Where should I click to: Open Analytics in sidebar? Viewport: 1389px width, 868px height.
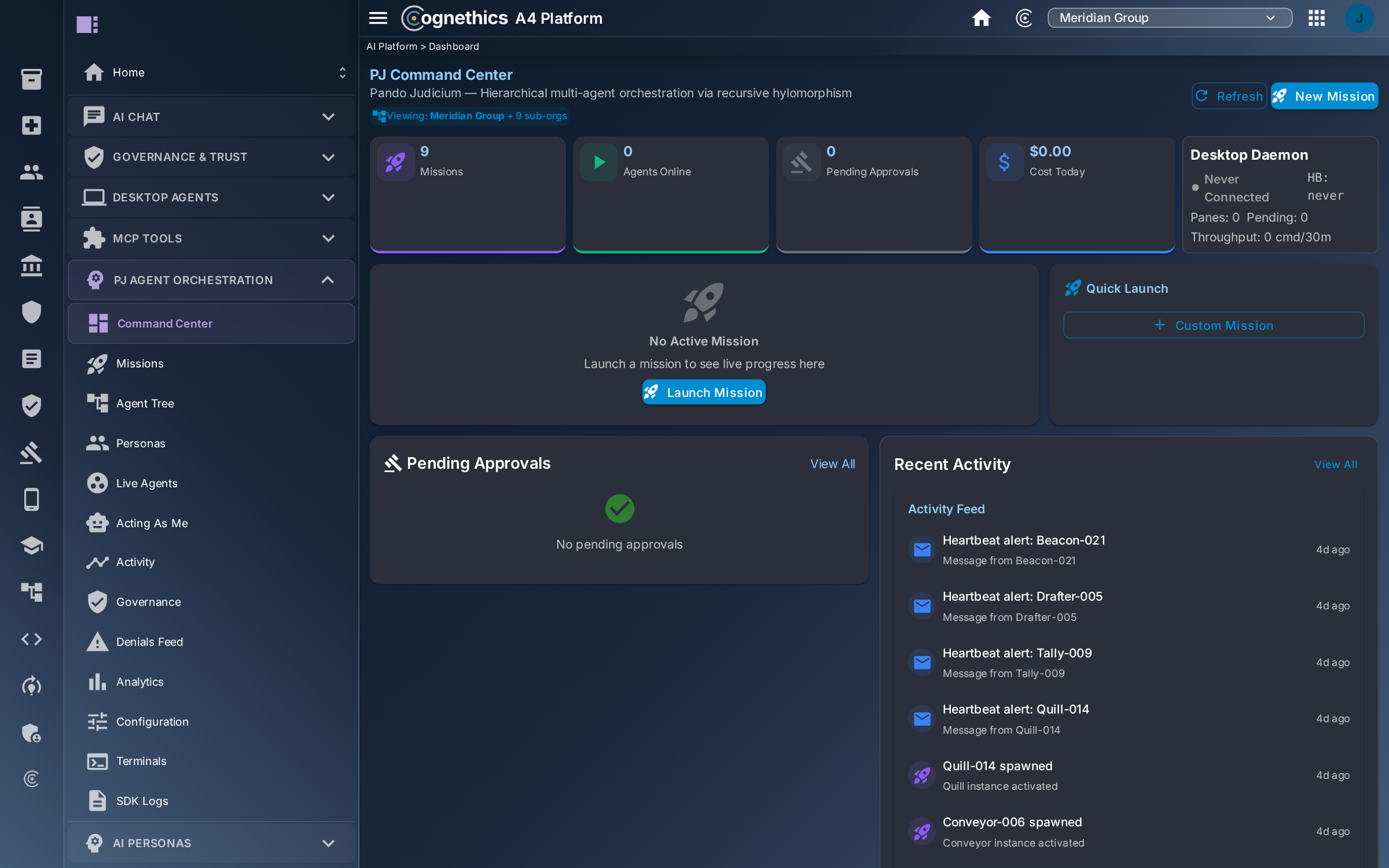(x=211, y=682)
